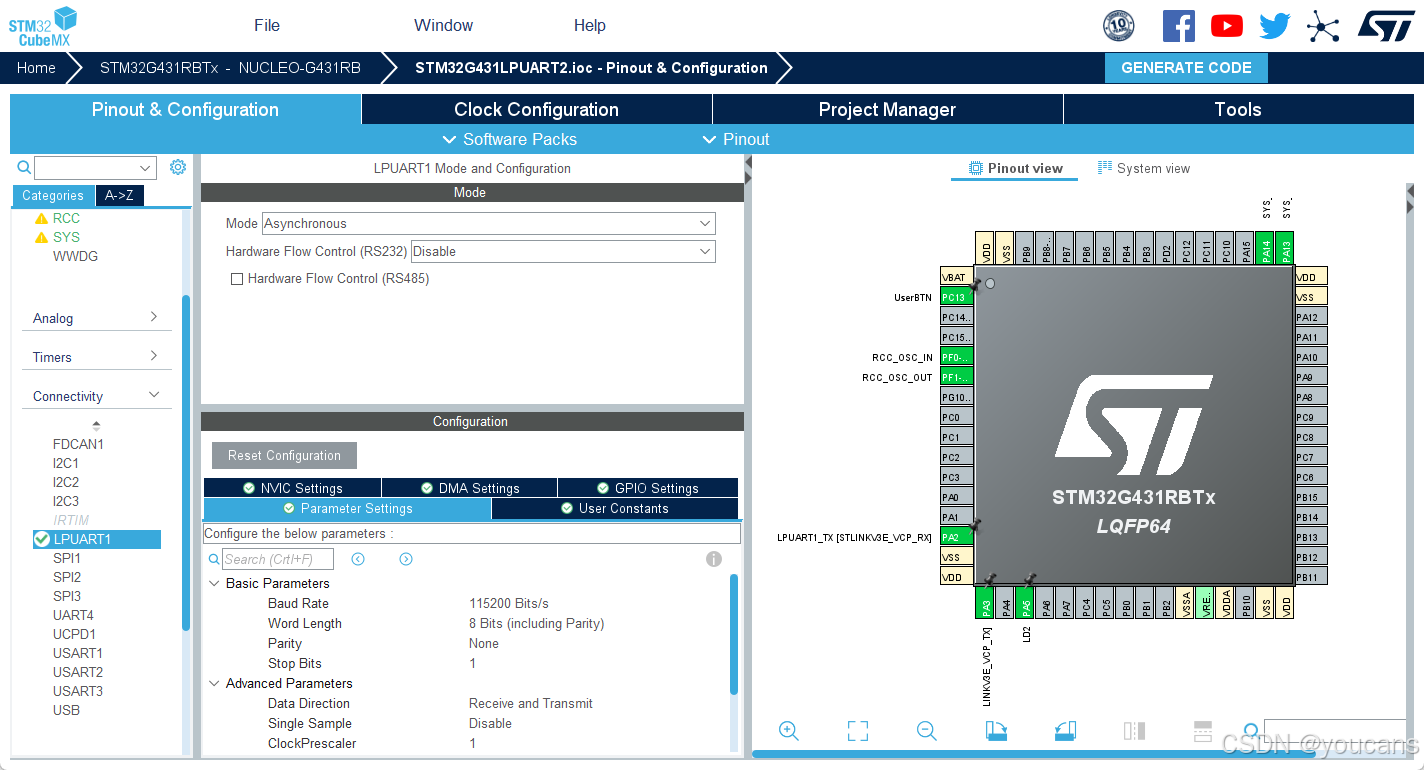Collapse the Connectivity category

click(x=96, y=396)
